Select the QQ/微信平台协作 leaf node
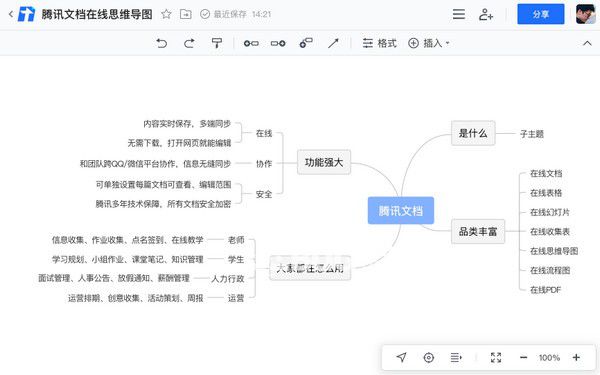The image size is (600, 375). pyautogui.click(x=155, y=164)
